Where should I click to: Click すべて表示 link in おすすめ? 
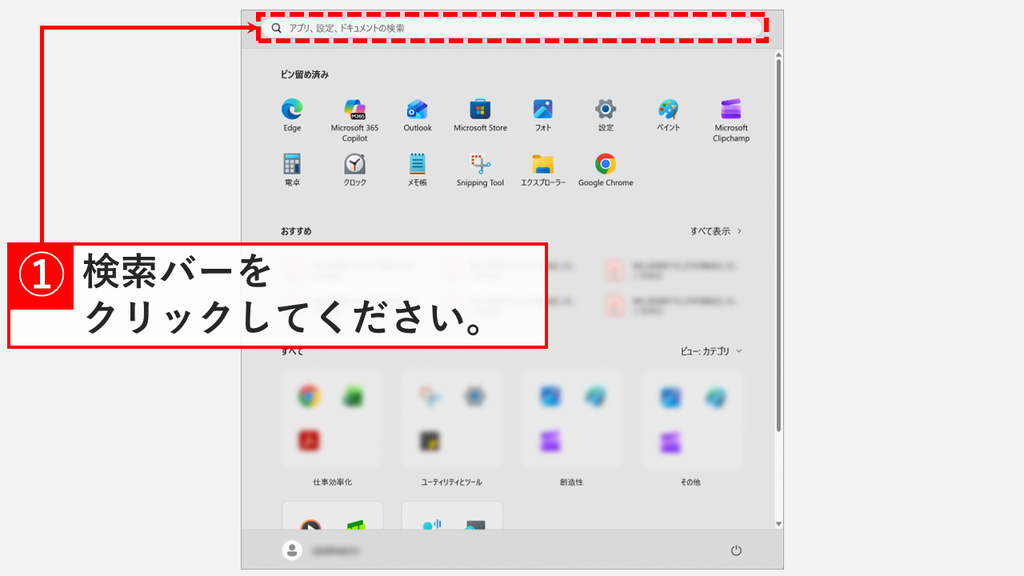716,231
